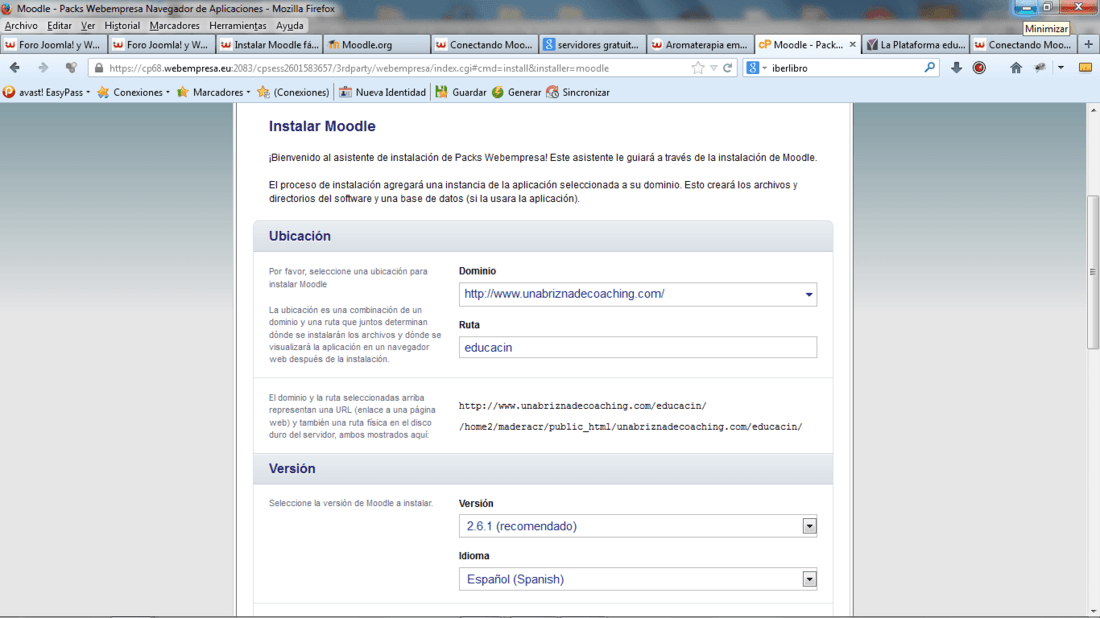Open URL bar history dropdown arrow

tap(713, 68)
